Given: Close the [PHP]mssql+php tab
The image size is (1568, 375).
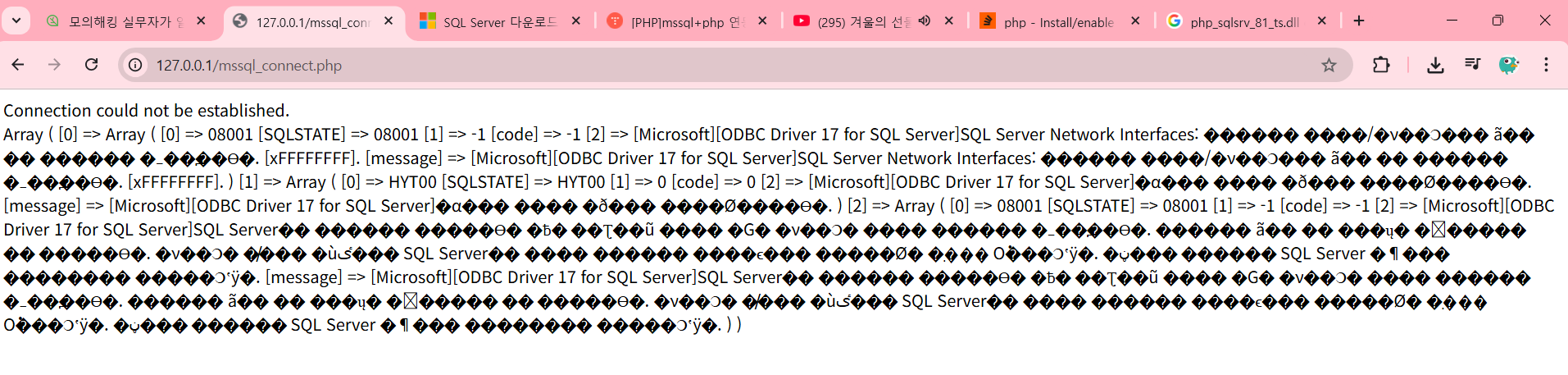Looking at the screenshot, I should (x=762, y=21).
